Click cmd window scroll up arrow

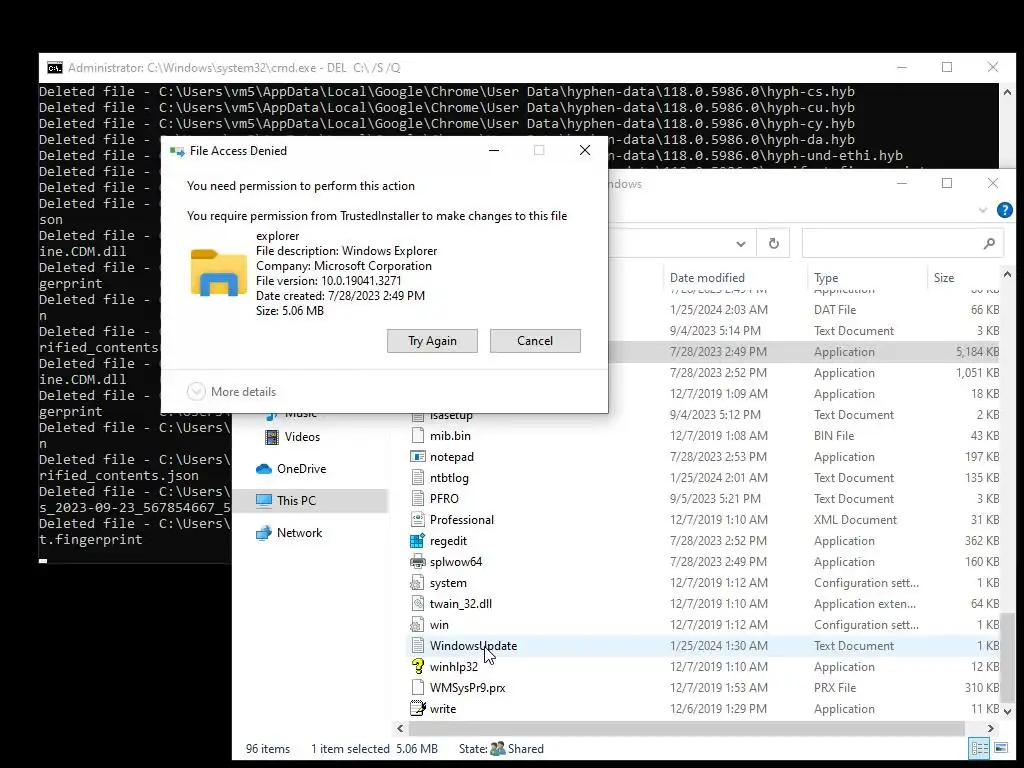(1007, 92)
